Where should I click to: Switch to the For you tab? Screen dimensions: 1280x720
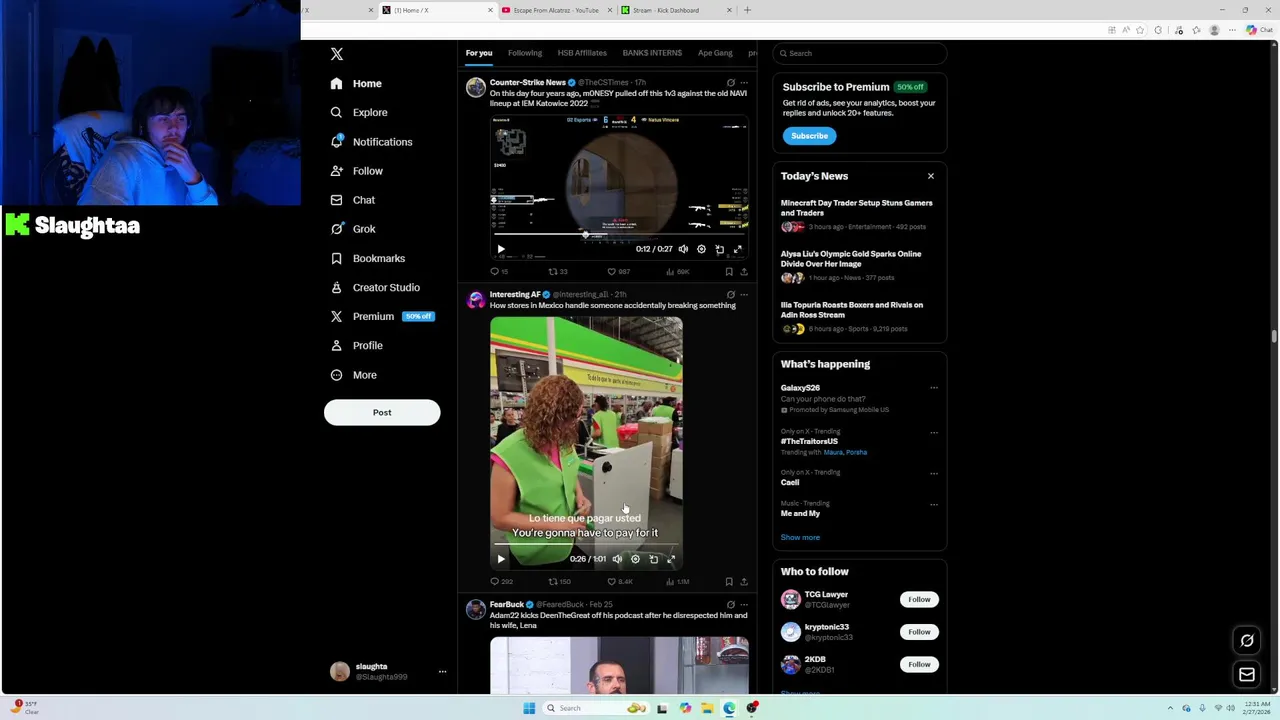pyautogui.click(x=478, y=53)
